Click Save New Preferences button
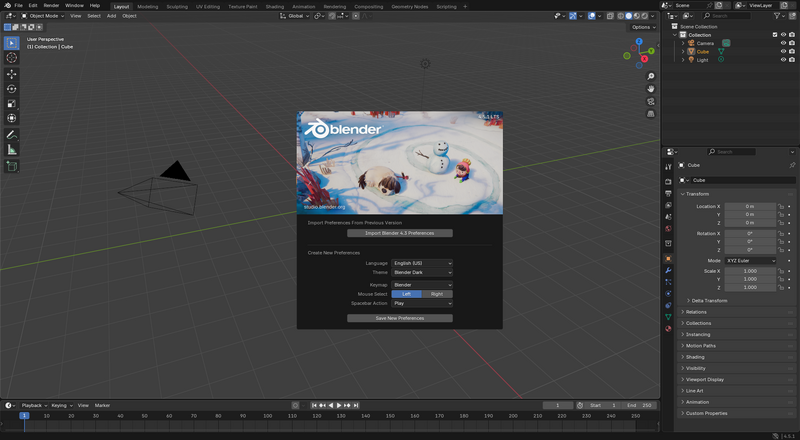The image size is (800, 440). (x=400, y=318)
